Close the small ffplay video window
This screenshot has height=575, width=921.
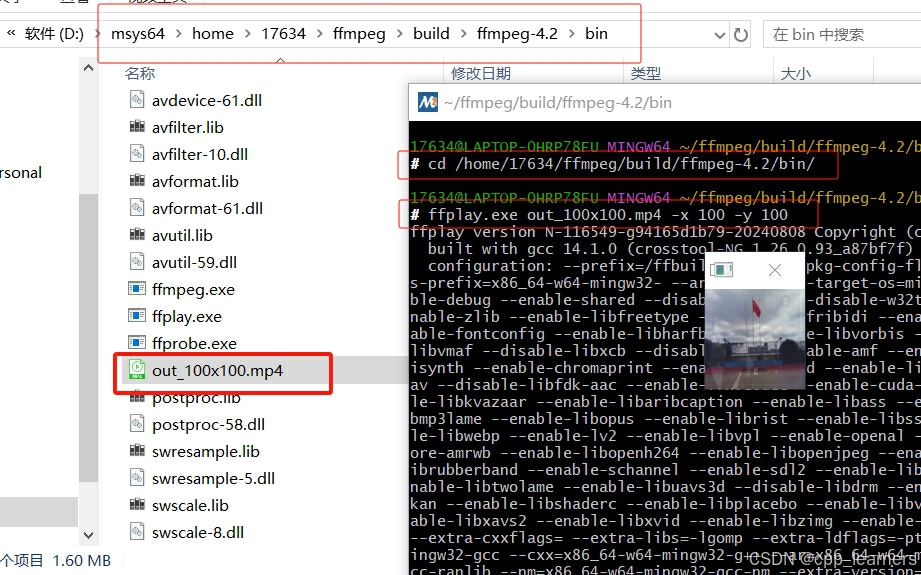click(775, 270)
